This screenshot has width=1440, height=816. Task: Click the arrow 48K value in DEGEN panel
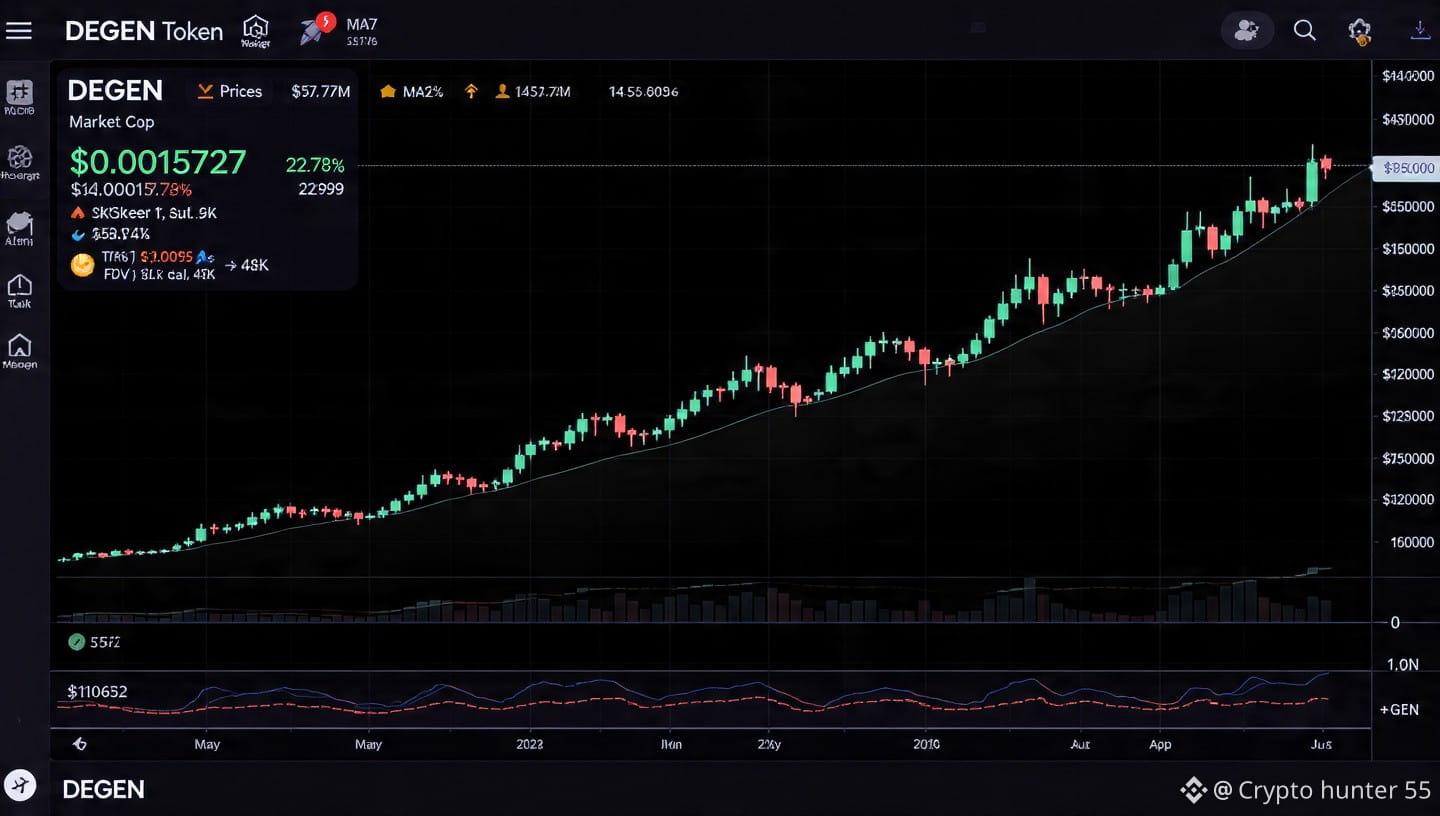(x=247, y=266)
